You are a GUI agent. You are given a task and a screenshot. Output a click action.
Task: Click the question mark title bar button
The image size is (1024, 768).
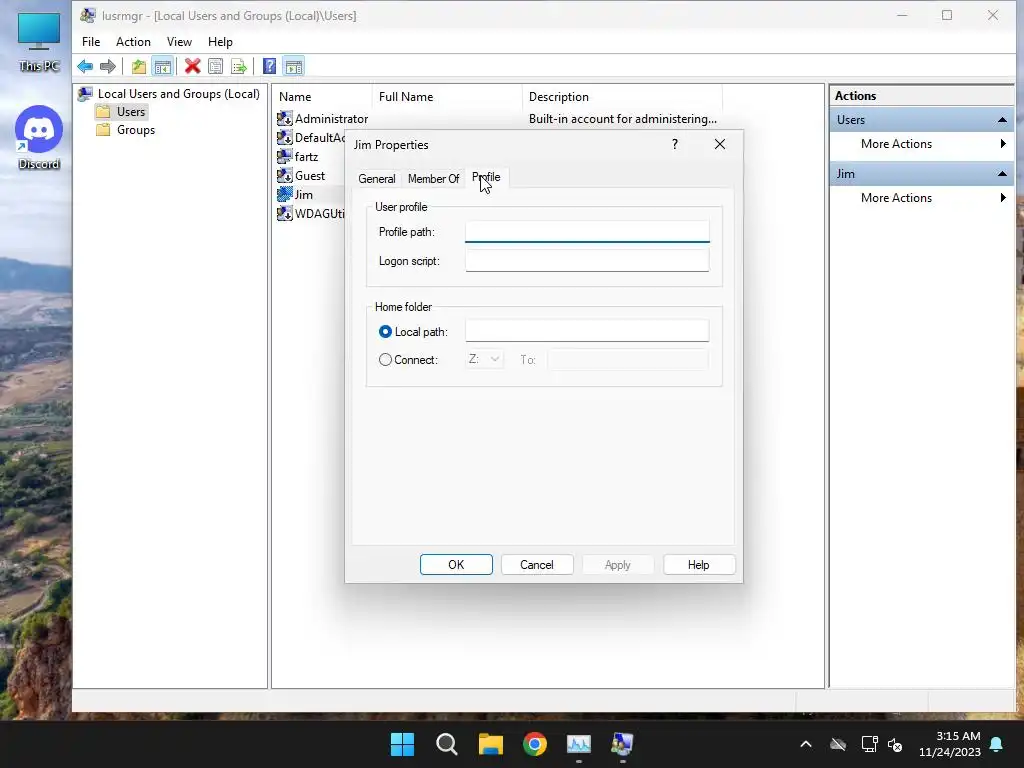coord(675,144)
